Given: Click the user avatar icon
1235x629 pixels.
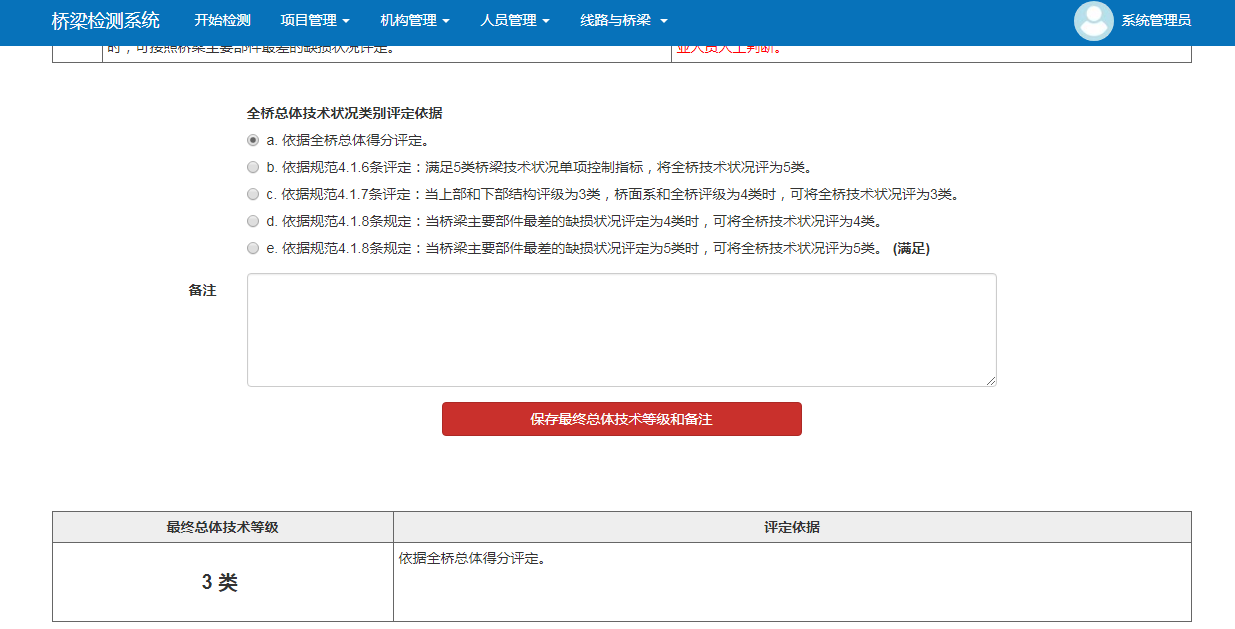Looking at the screenshot, I should coord(1093,21).
